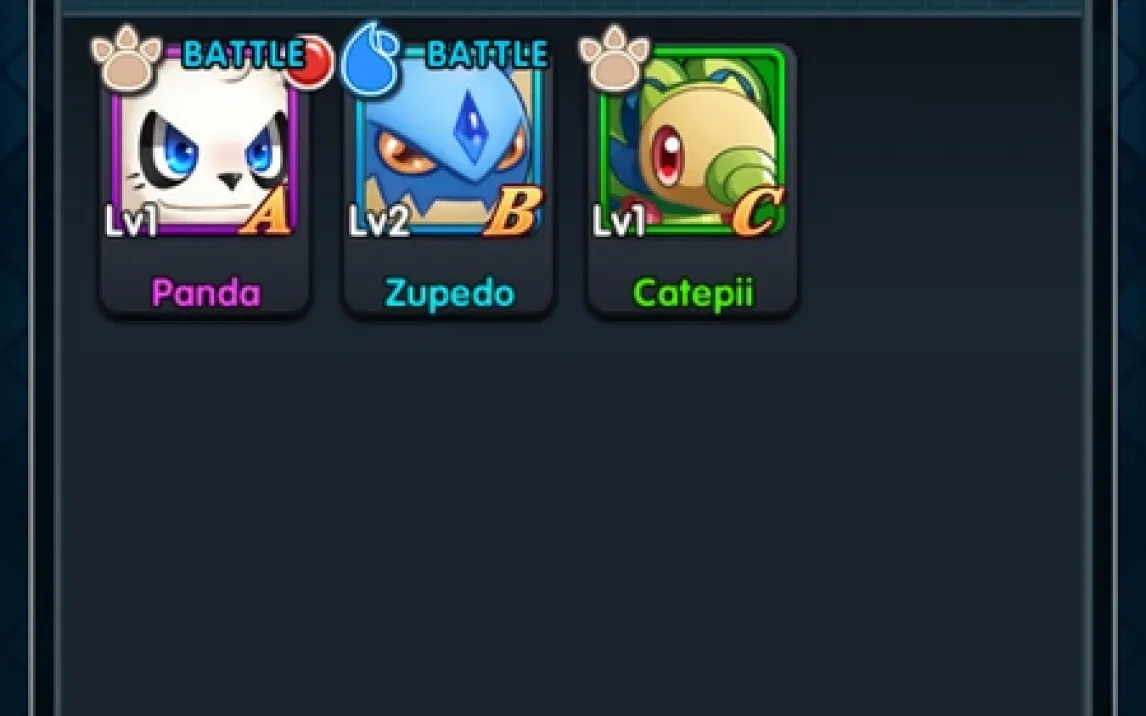Click the Panda name label
This screenshot has width=1146, height=716.
(x=206, y=293)
